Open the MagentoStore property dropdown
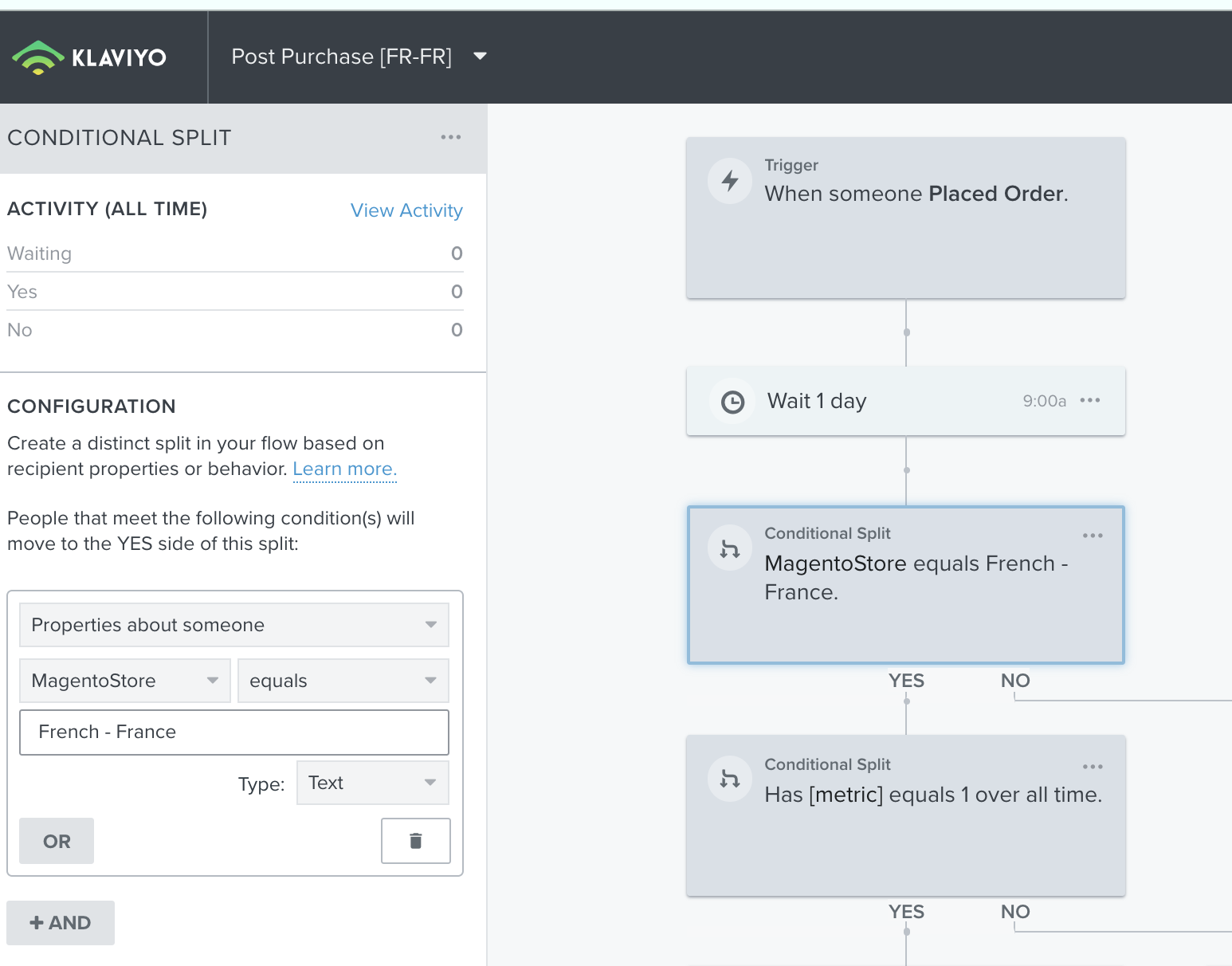1232x966 pixels. (x=125, y=681)
